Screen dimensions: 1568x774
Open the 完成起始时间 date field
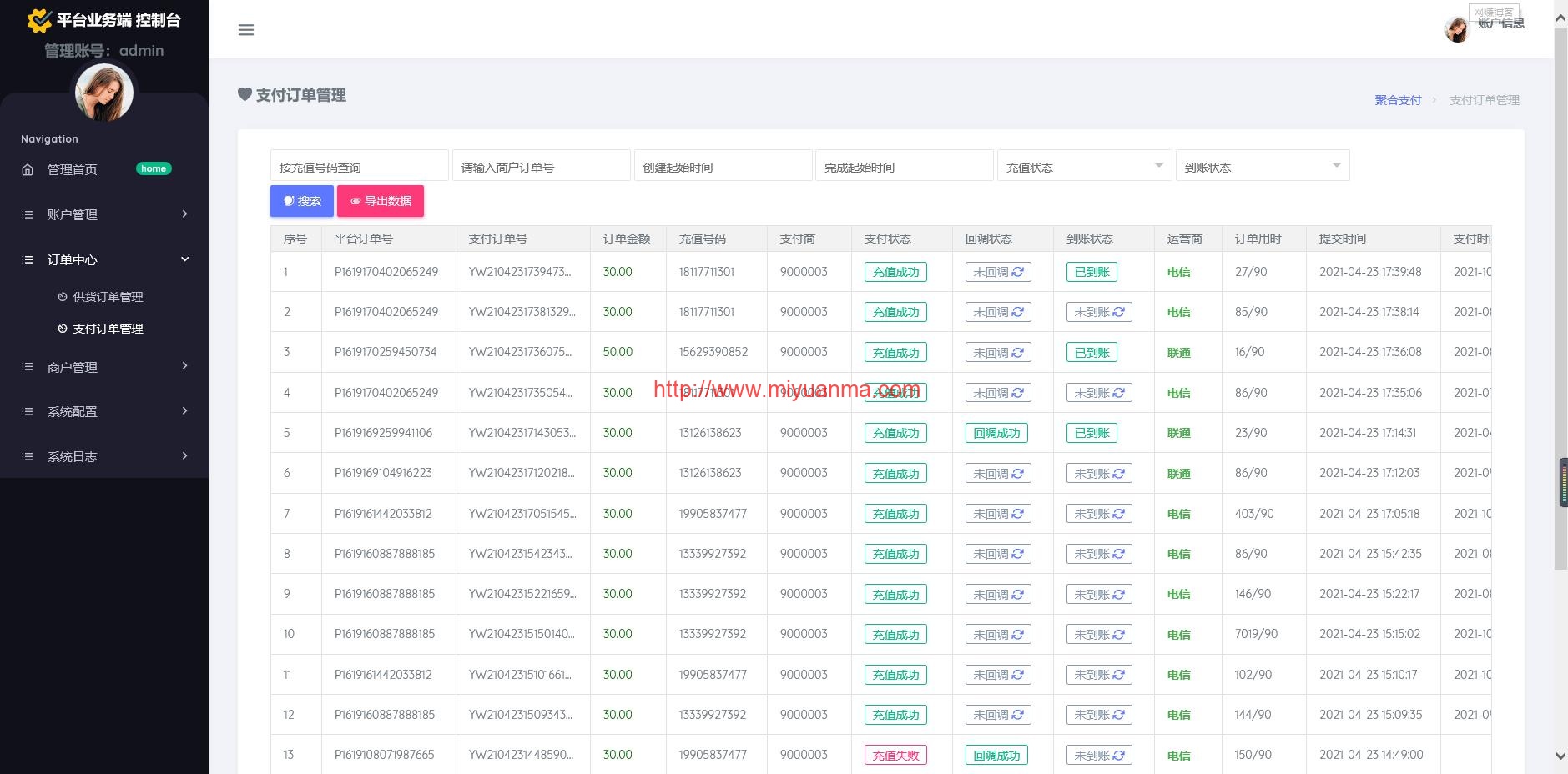(x=905, y=167)
